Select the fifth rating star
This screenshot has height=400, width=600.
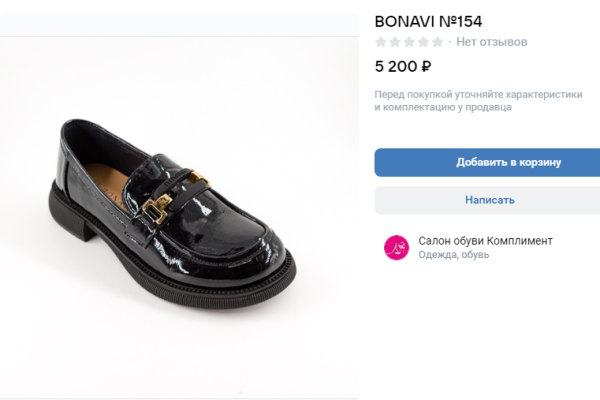[437, 42]
